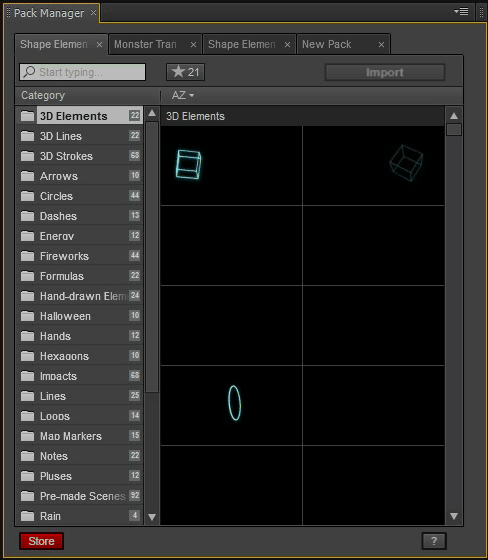Select the Halloween category
488x560 pixels.
tap(80, 316)
